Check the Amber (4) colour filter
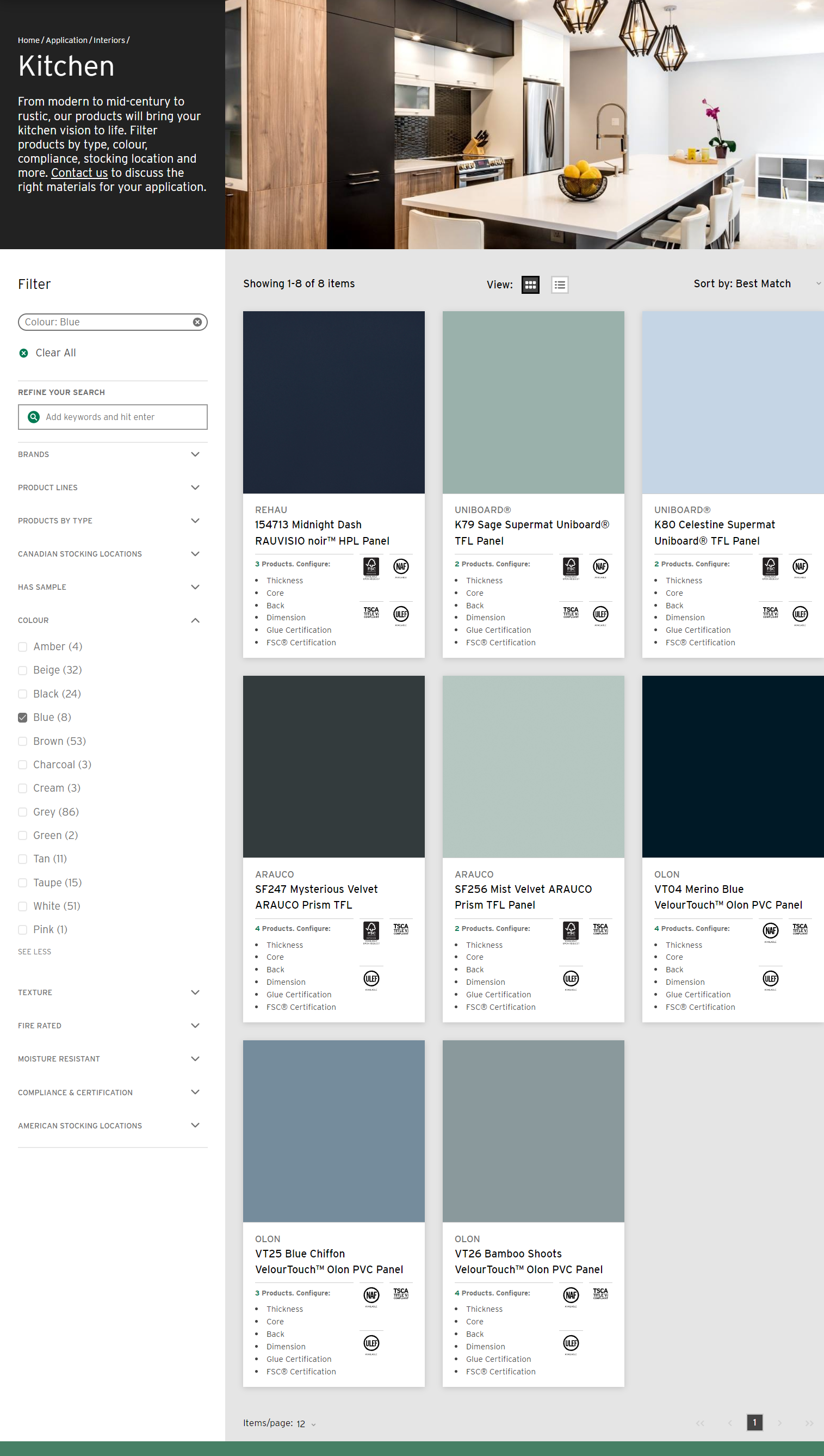The width and height of the screenshot is (824, 1456). pyautogui.click(x=23, y=646)
